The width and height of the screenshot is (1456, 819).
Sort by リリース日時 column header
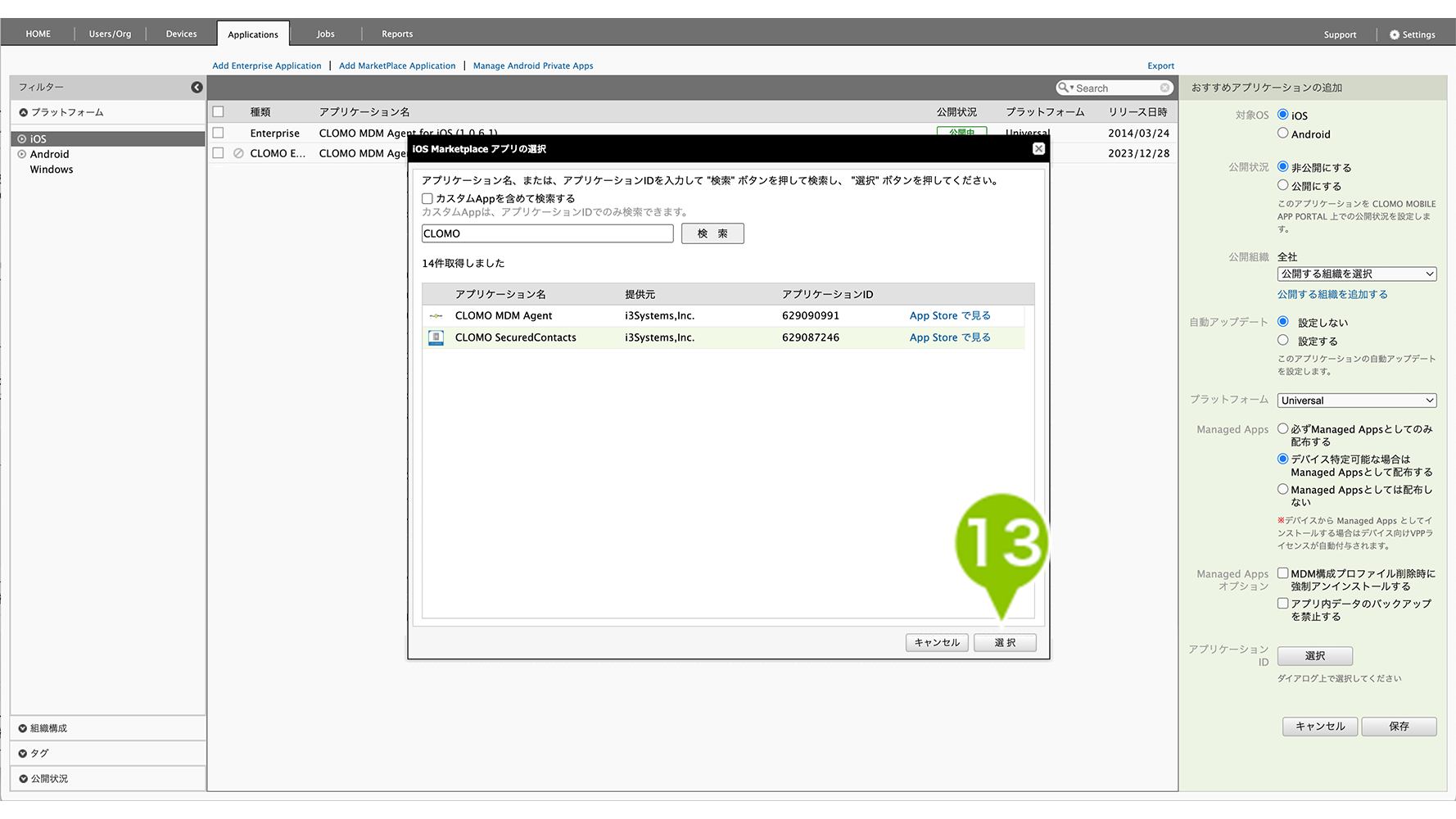pyautogui.click(x=1137, y=112)
